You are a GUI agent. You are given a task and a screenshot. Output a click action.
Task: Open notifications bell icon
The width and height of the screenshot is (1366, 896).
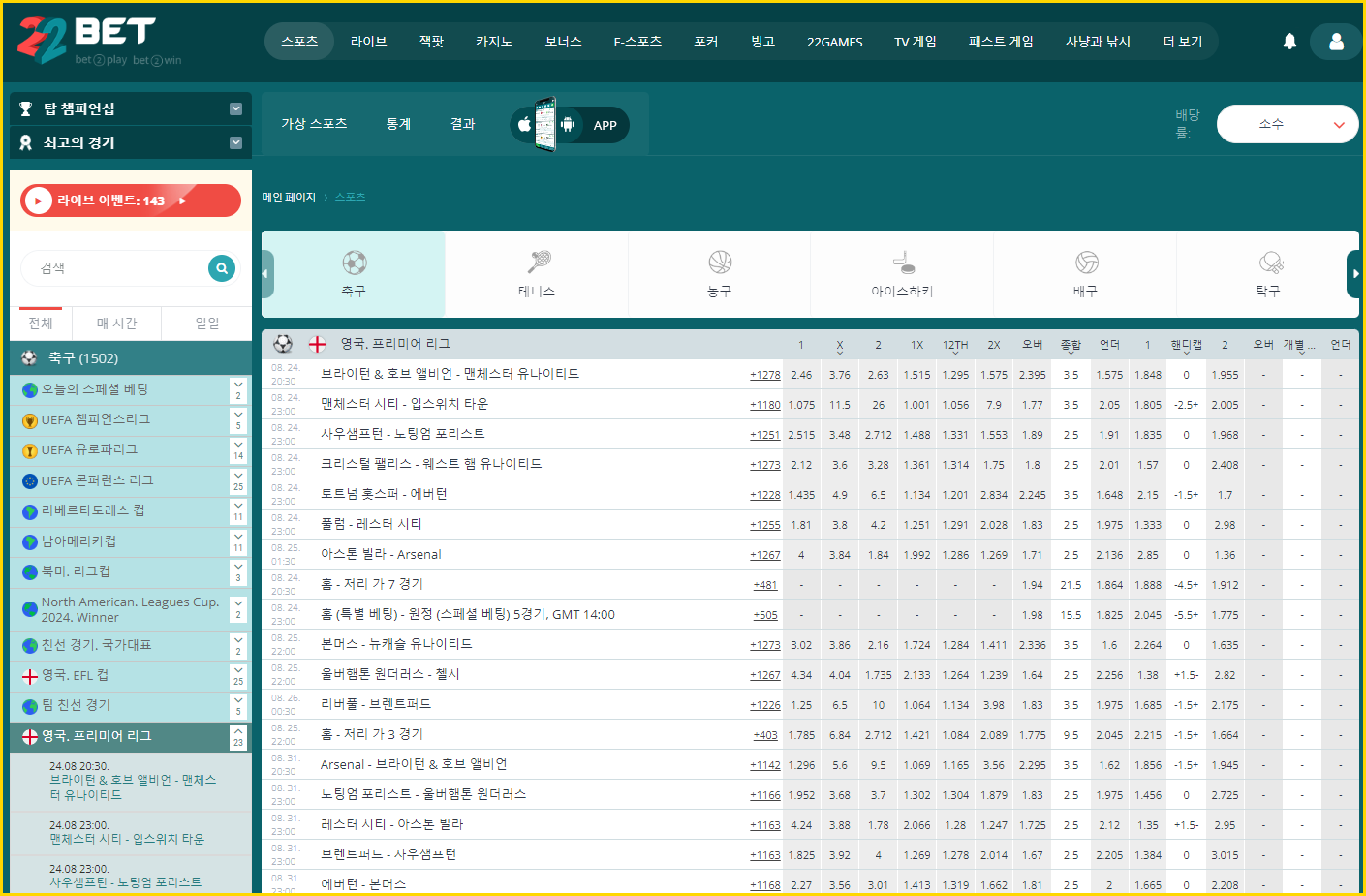pyautogui.click(x=1289, y=42)
